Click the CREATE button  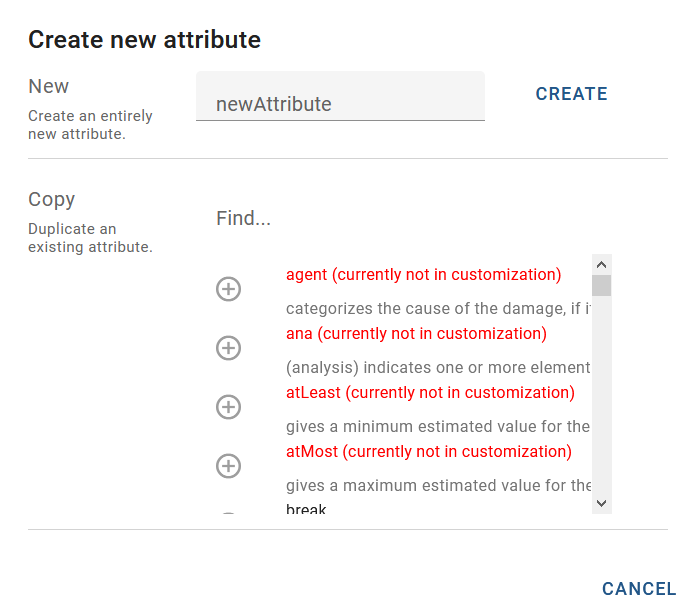click(x=571, y=94)
